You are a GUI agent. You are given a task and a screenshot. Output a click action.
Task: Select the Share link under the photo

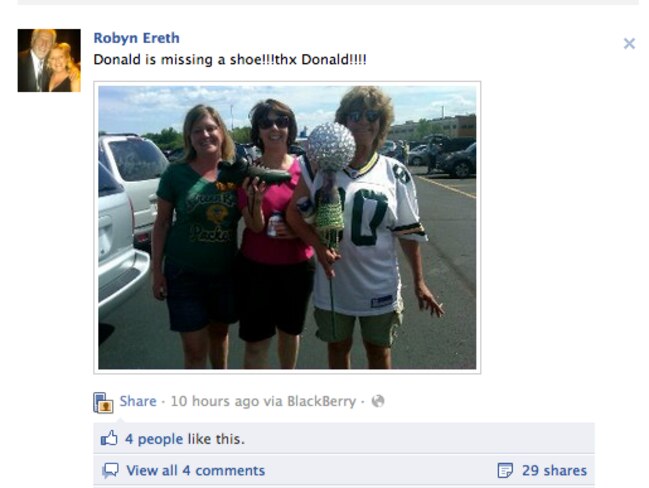[x=138, y=401]
